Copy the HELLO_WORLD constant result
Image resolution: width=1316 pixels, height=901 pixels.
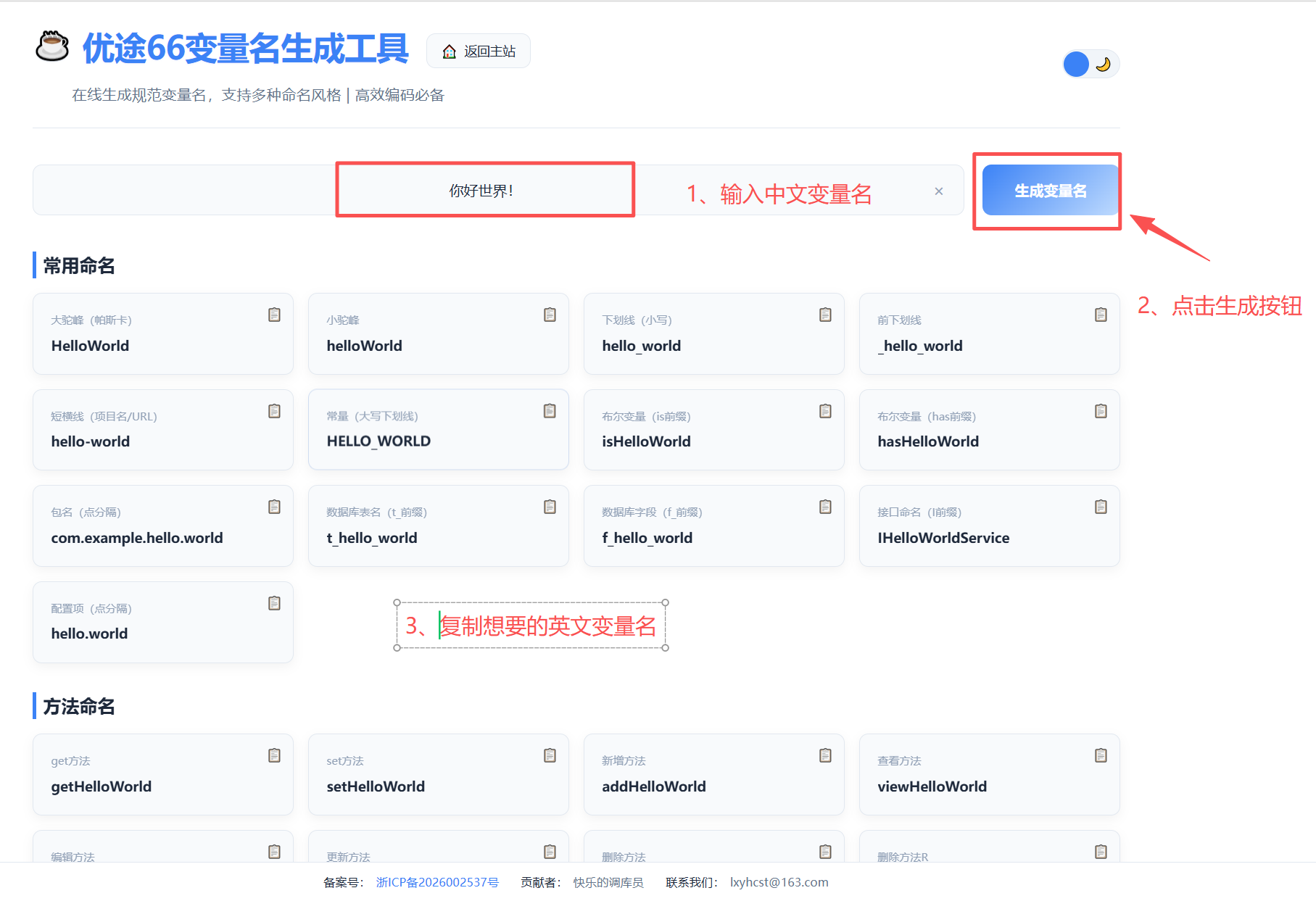coord(550,411)
